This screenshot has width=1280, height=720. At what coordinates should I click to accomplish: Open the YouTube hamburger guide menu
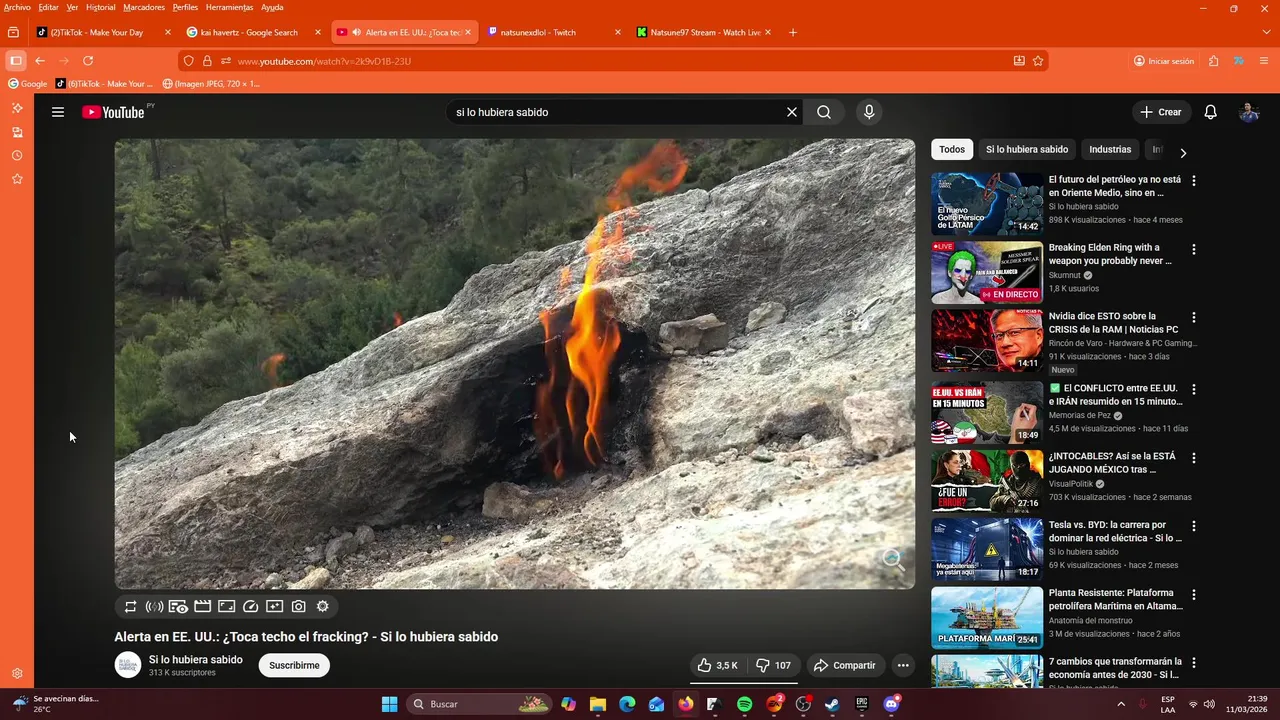coord(58,112)
